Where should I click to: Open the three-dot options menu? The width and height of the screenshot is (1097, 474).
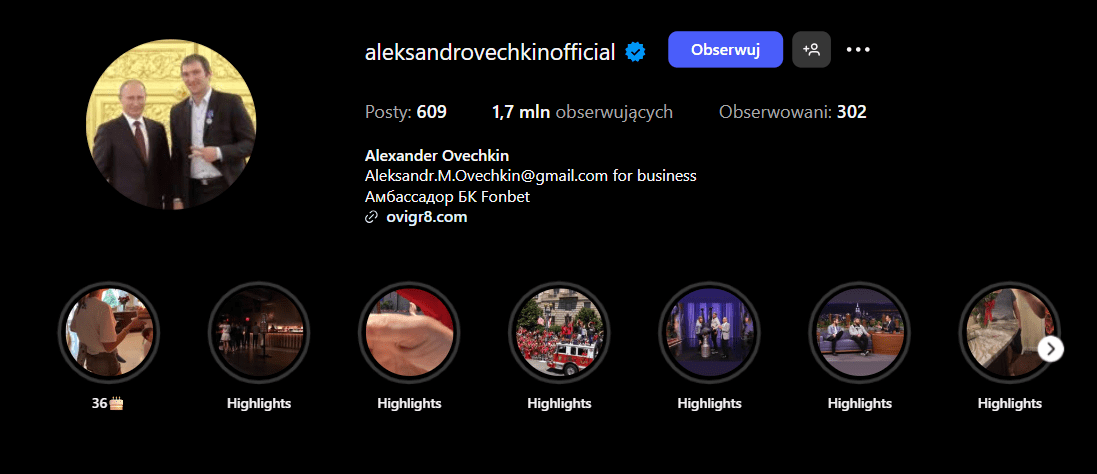(x=858, y=50)
